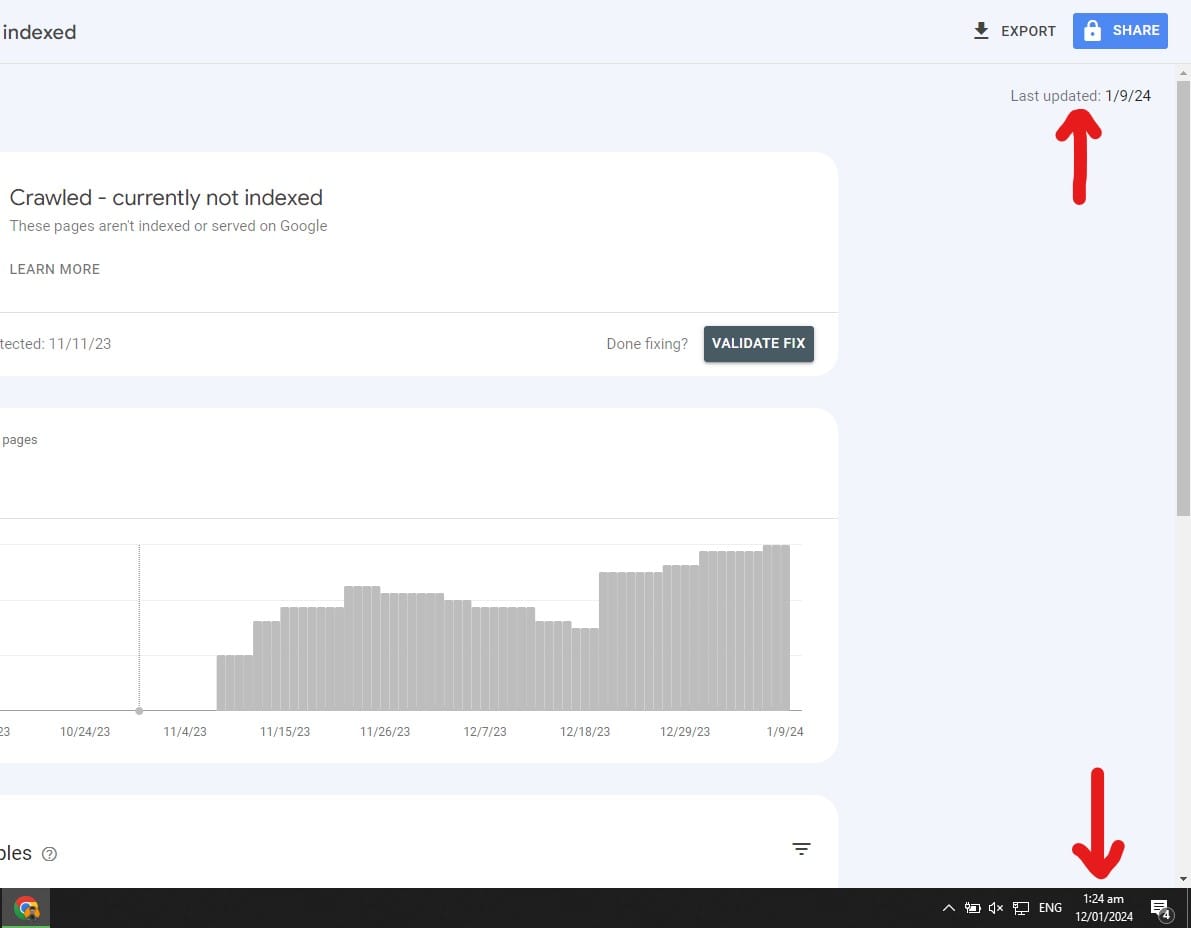Open the notification center with 4 alerts
Image resolution: width=1191 pixels, height=928 pixels.
tap(1160, 909)
